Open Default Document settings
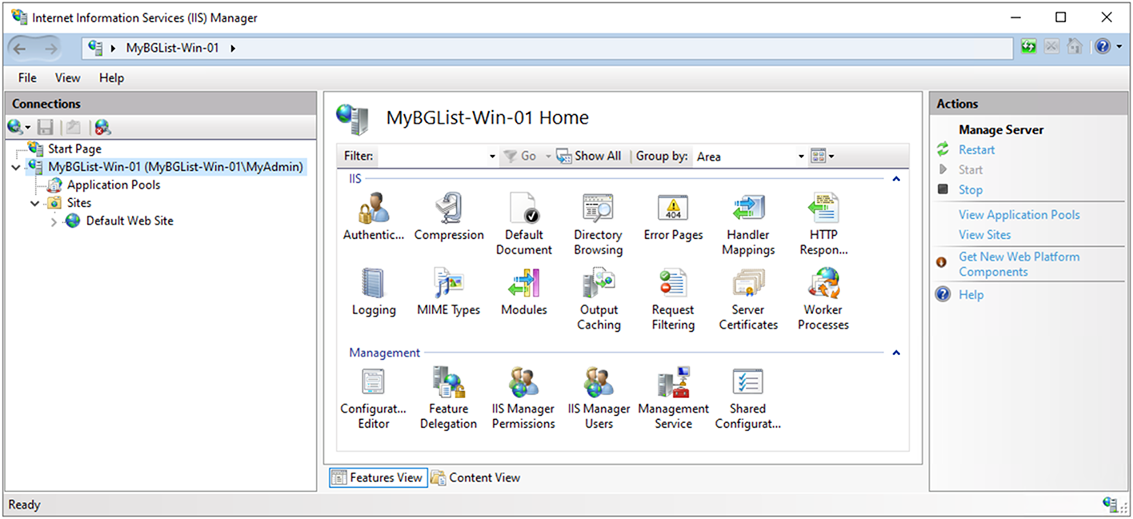The image size is (1133, 519). point(524,224)
